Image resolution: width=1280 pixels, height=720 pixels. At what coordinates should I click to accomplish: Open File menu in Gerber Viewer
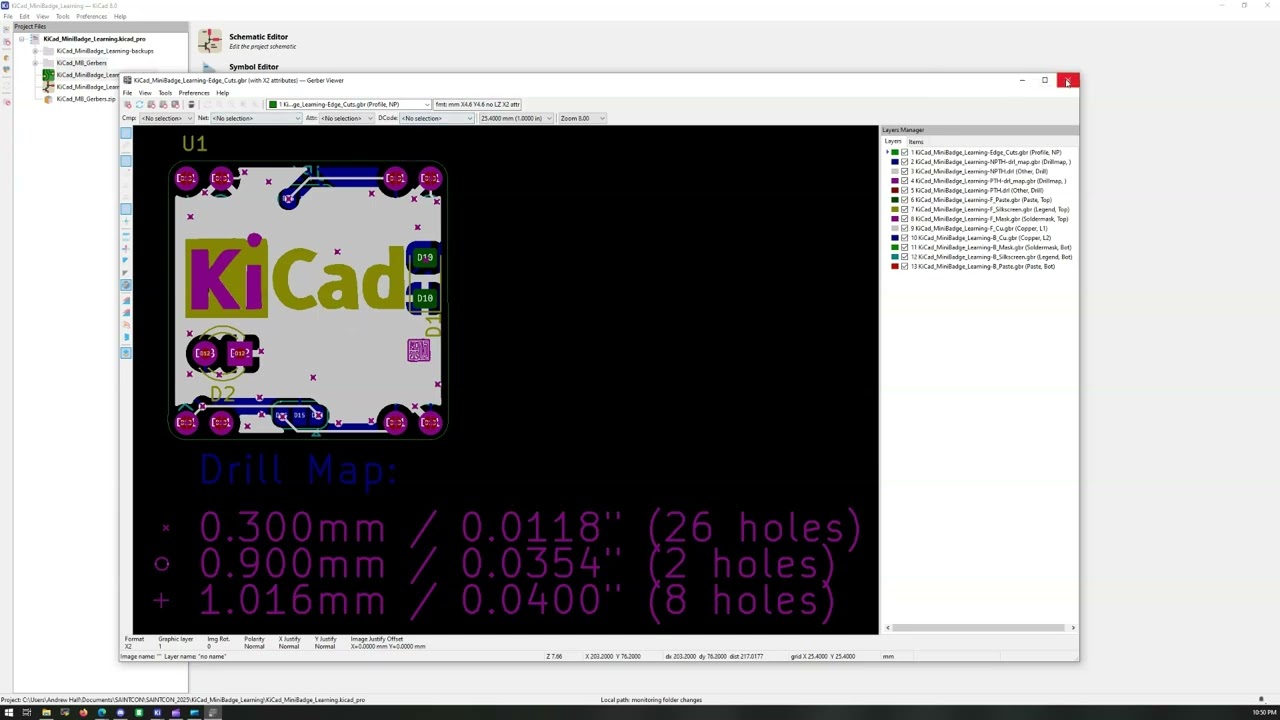pos(127,93)
